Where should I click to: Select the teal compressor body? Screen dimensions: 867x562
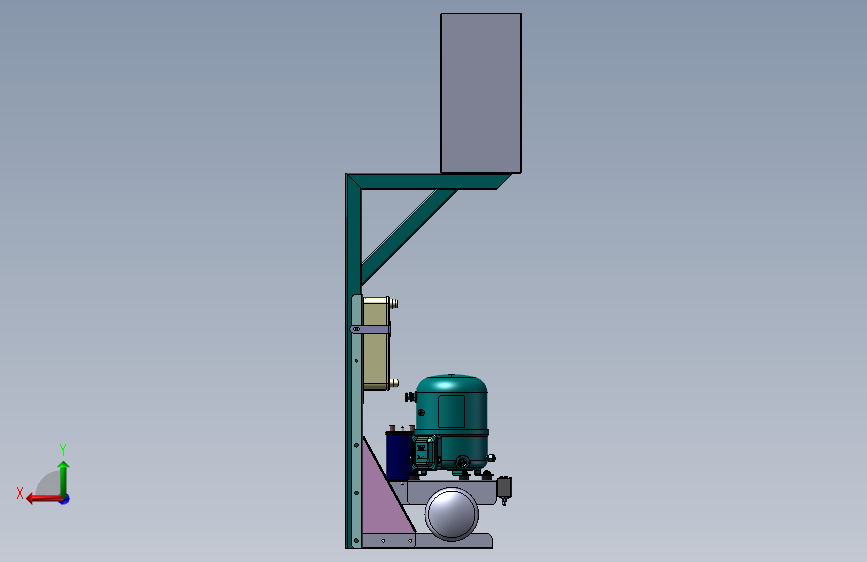tap(452, 423)
